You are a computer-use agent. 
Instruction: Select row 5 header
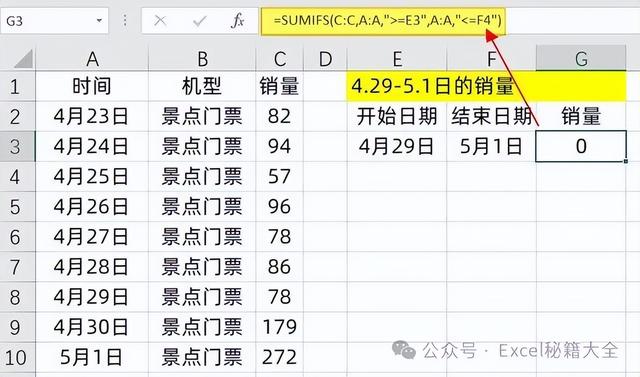18,207
